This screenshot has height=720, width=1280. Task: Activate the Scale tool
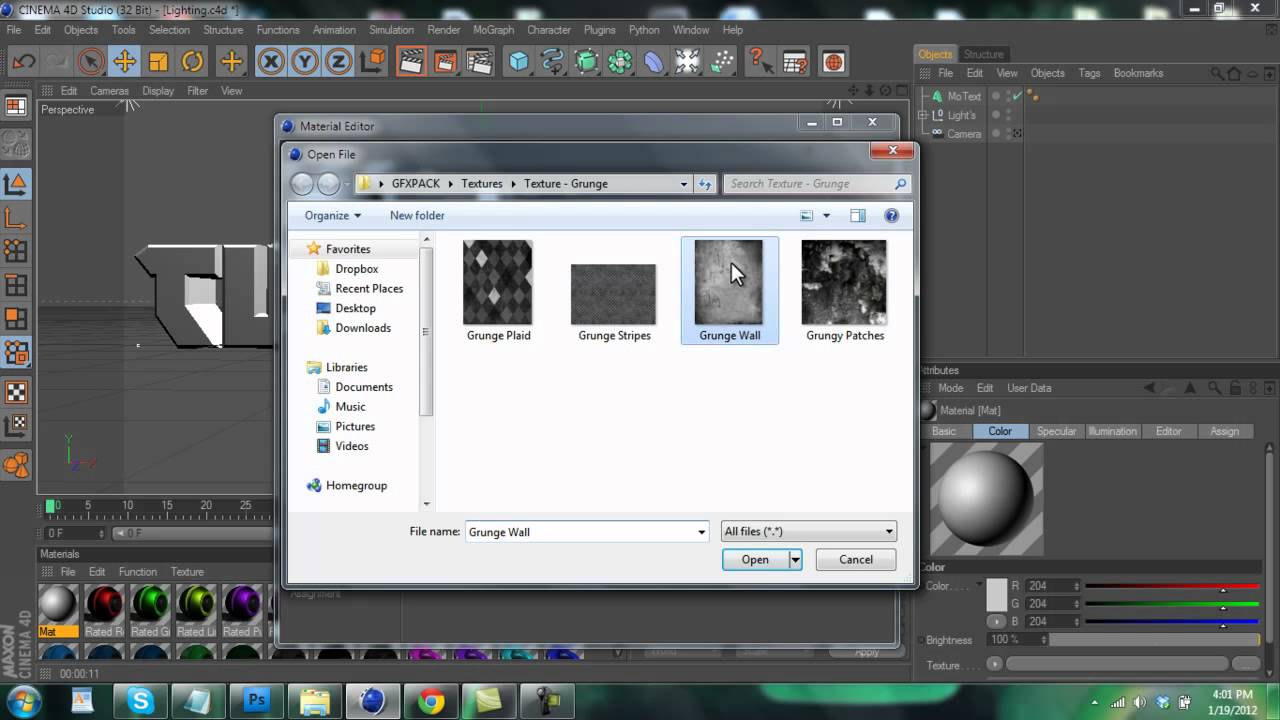(x=158, y=61)
